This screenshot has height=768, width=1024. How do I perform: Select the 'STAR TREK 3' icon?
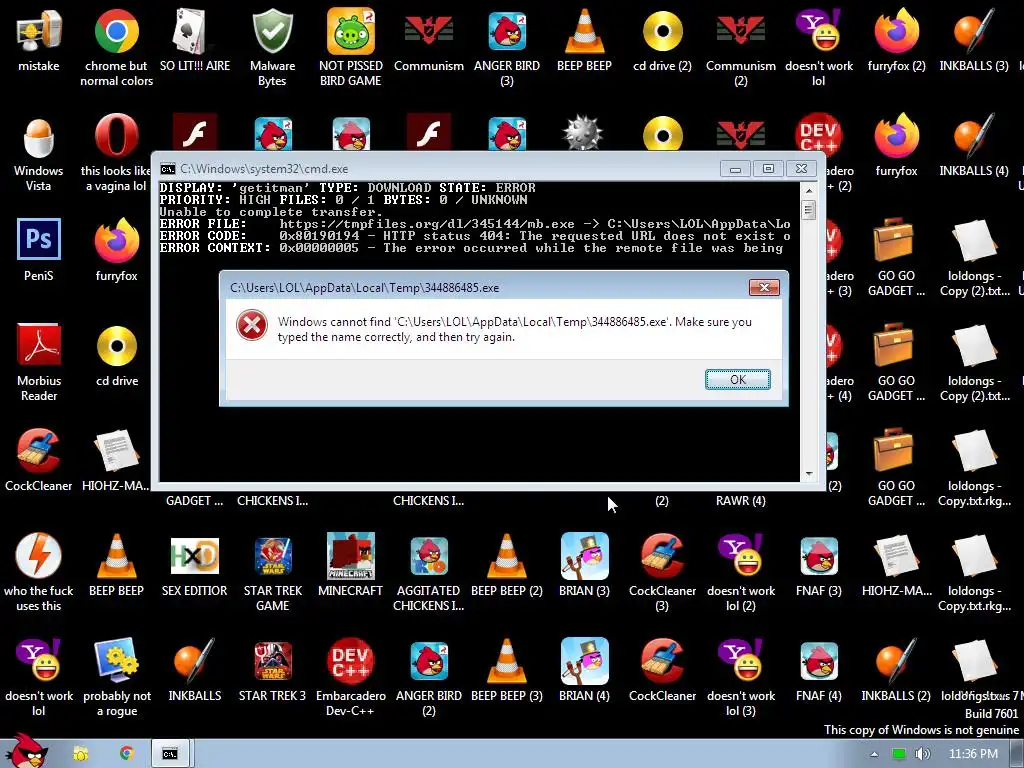[x=272, y=671]
